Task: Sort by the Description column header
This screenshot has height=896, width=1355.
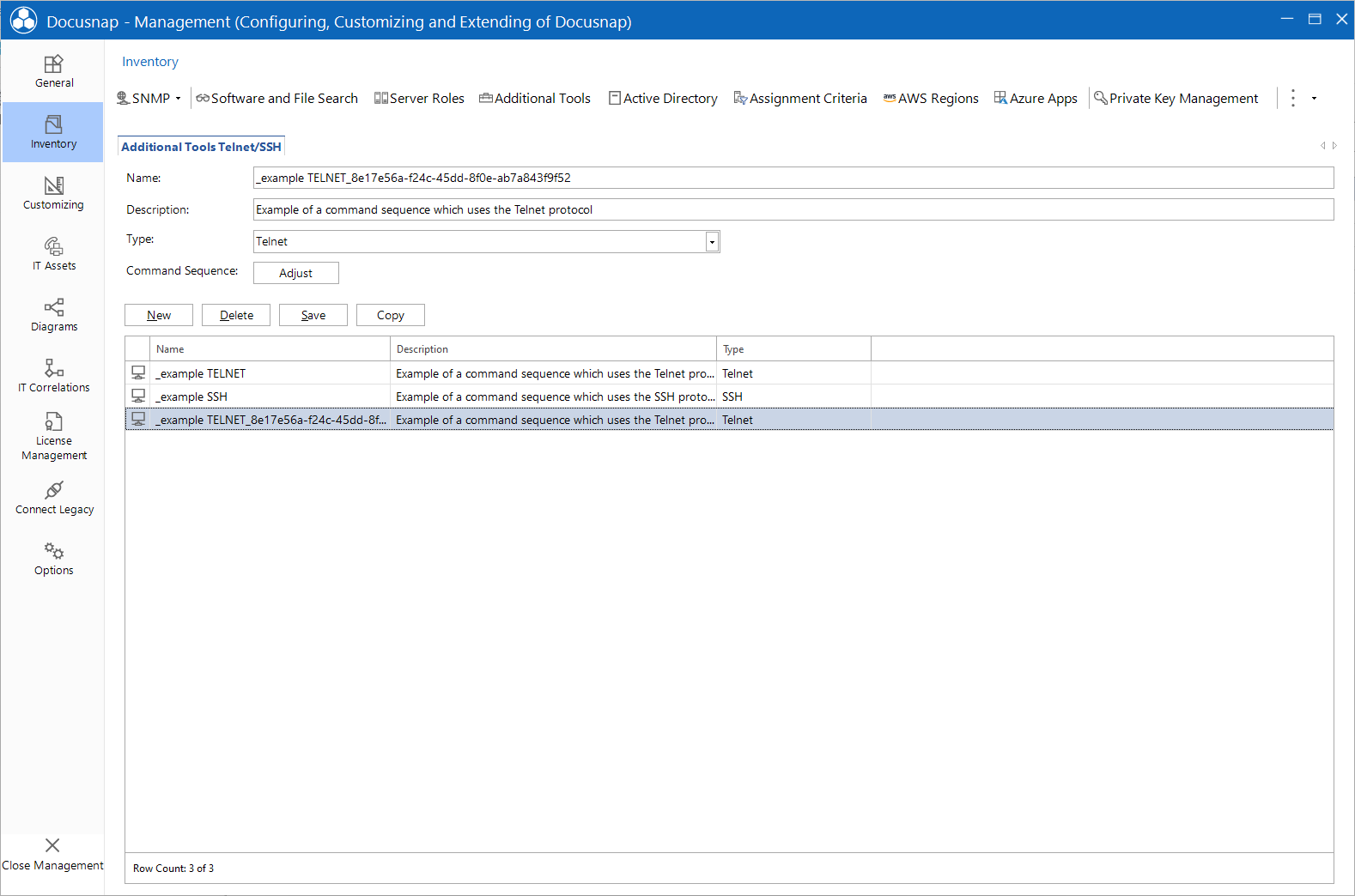Action: [x=554, y=349]
